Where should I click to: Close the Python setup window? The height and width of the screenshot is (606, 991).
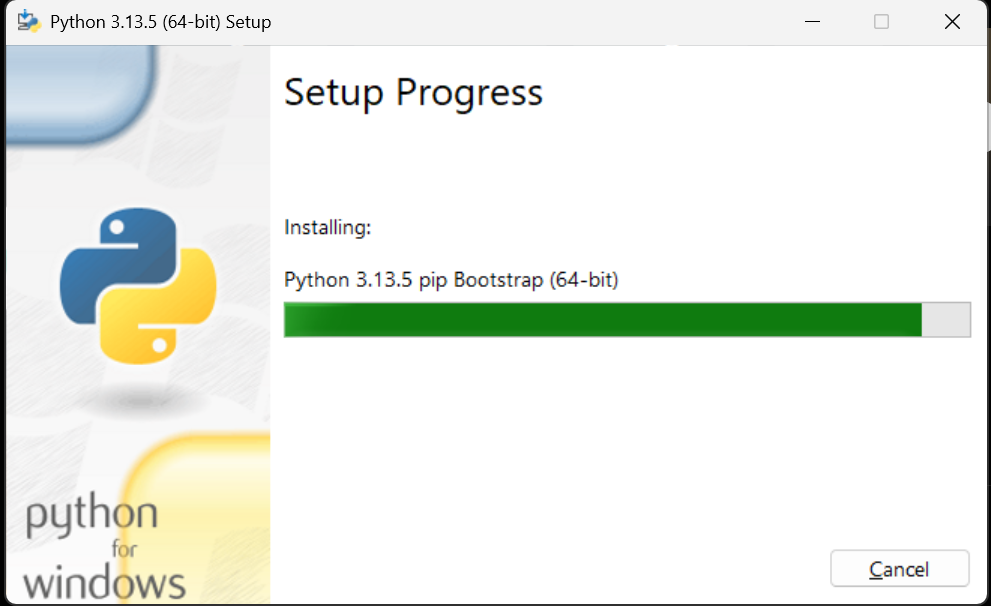coord(951,21)
